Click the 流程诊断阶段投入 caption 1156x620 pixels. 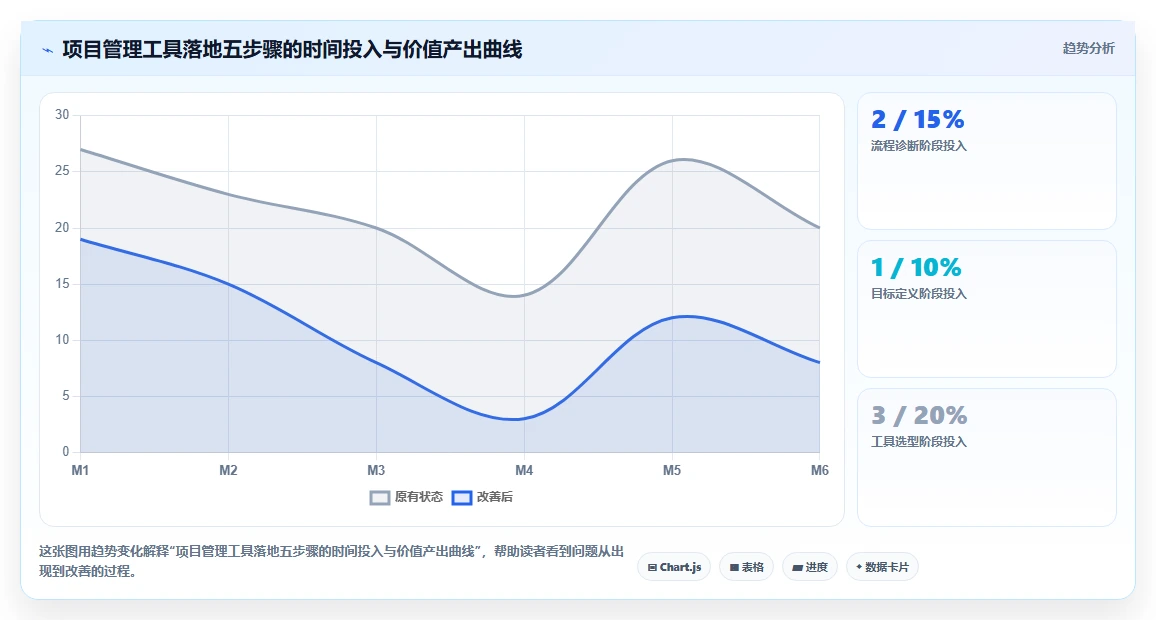[x=919, y=146]
